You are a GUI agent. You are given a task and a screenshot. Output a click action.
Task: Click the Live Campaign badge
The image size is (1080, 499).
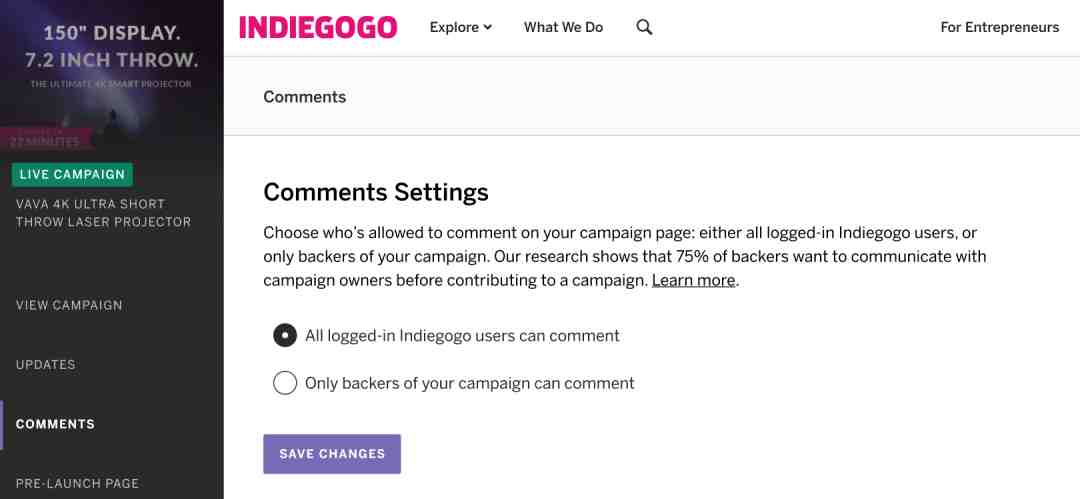pyautogui.click(x=72, y=174)
